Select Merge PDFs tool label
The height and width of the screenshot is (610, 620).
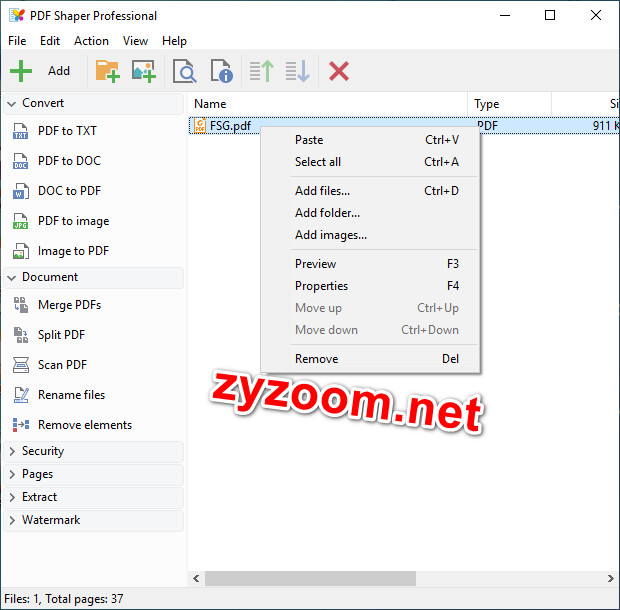click(70, 305)
